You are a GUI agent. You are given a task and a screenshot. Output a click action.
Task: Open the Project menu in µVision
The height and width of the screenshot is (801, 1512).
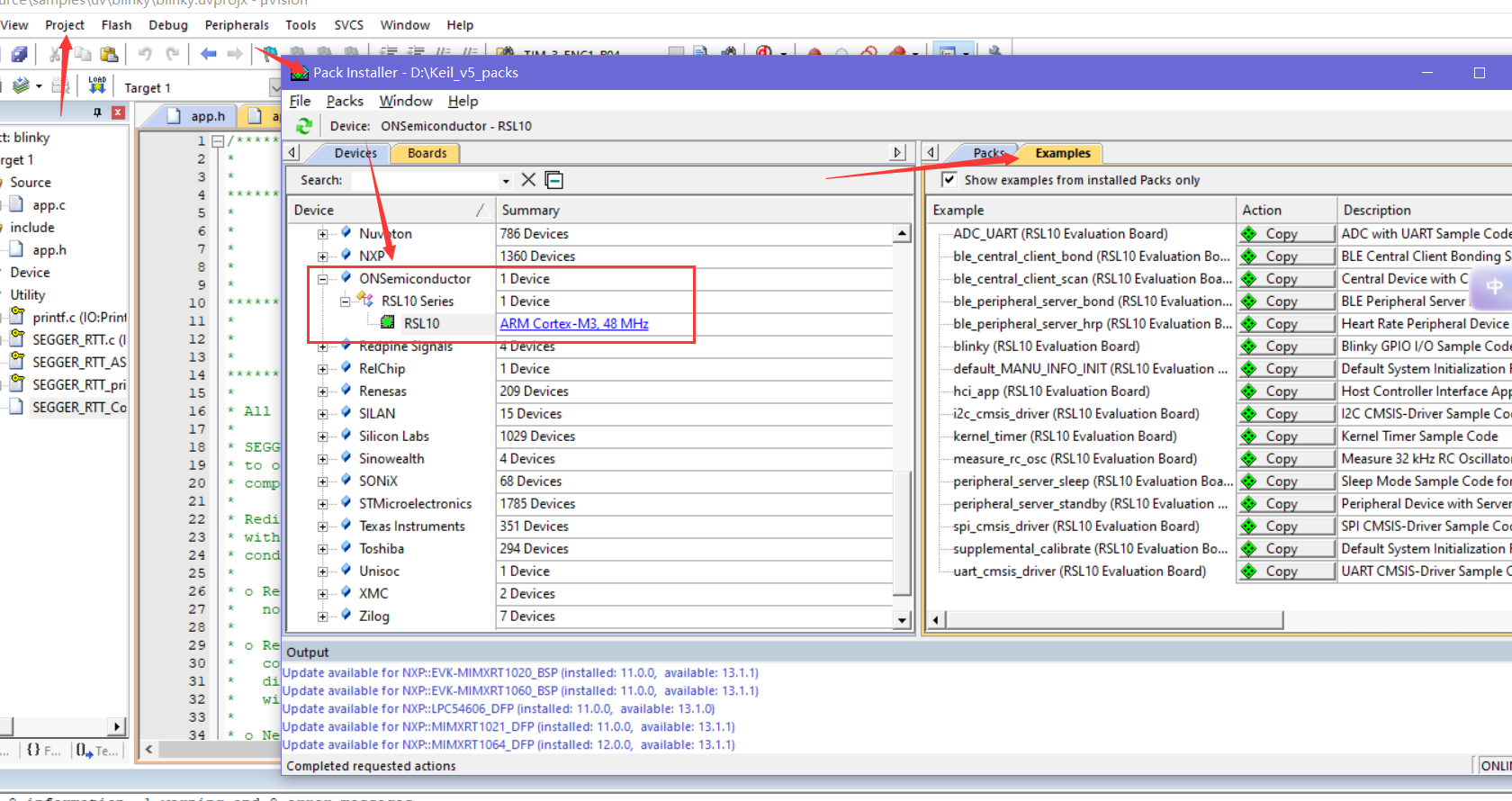tap(65, 25)
